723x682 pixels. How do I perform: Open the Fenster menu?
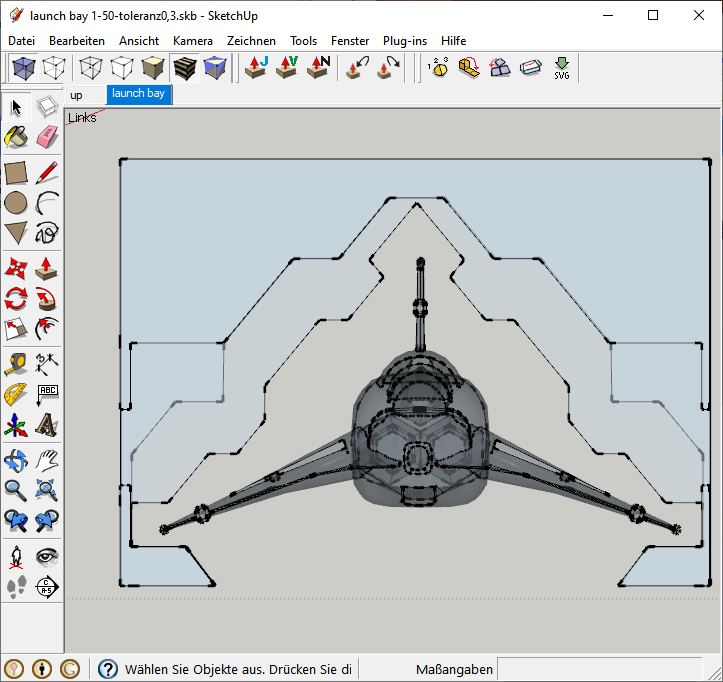[350, 41]
